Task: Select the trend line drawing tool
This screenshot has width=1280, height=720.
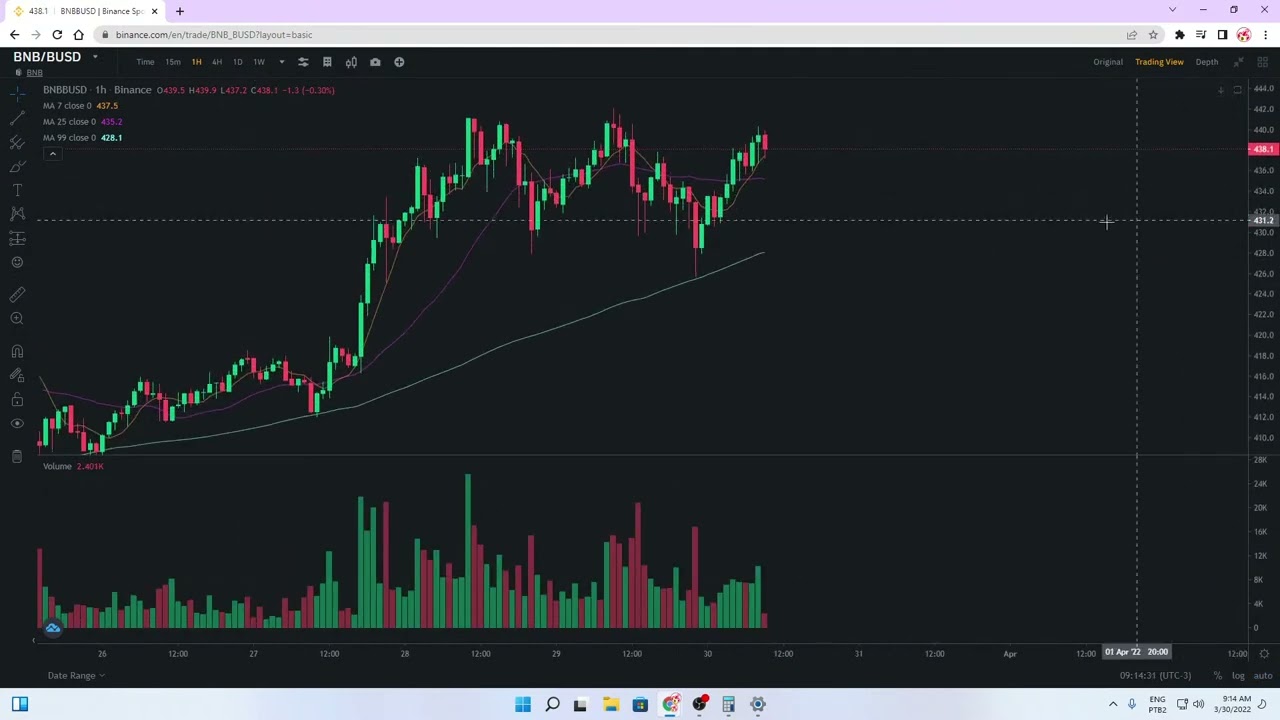Action: [17, 118]
